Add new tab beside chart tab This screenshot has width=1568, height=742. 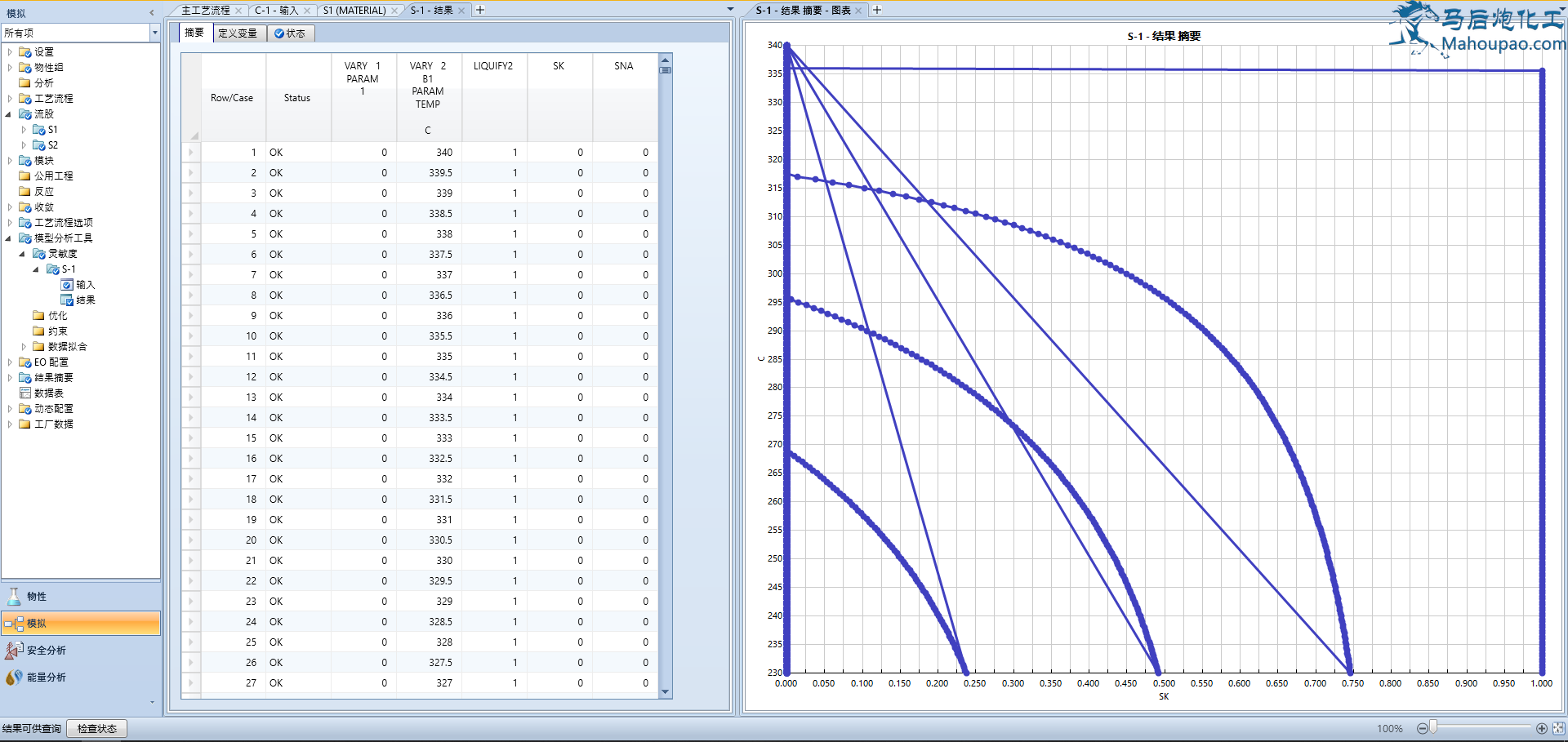tap(877, 10)
